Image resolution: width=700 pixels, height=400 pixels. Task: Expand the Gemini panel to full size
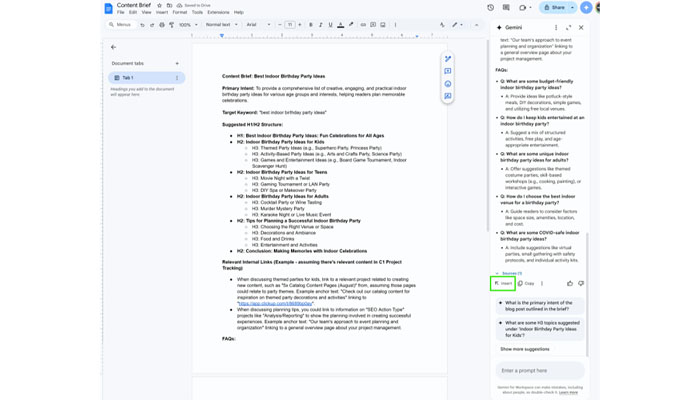point(568,27)
